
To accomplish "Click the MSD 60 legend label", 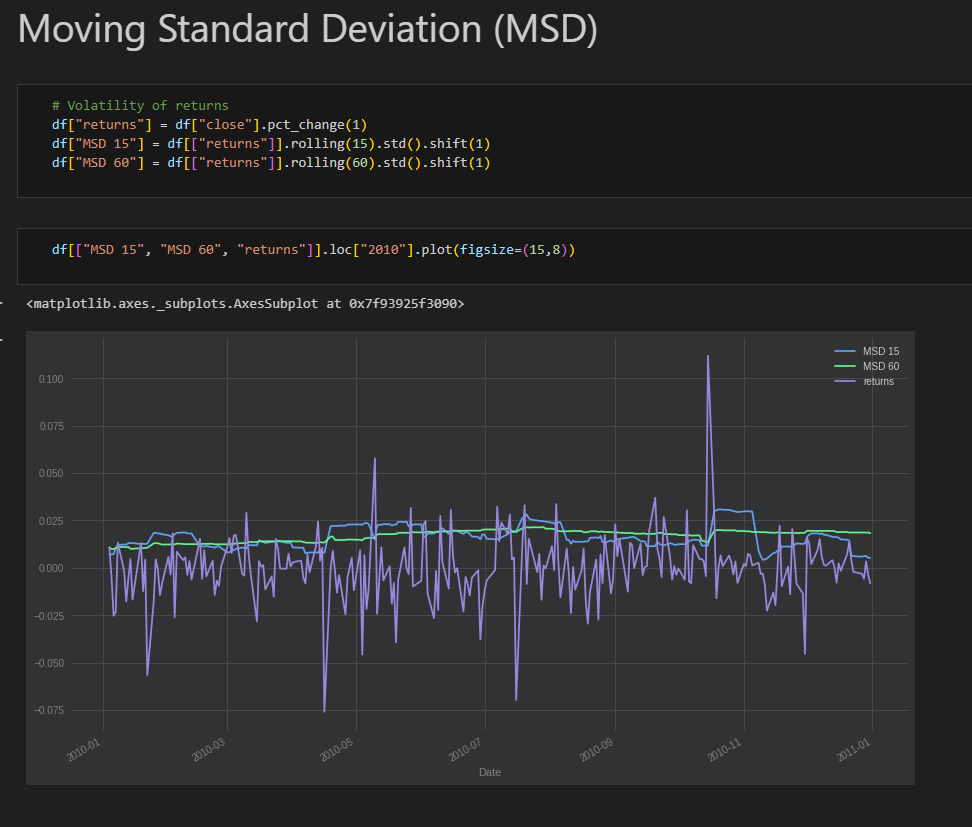I will click(x=881, y=366).
